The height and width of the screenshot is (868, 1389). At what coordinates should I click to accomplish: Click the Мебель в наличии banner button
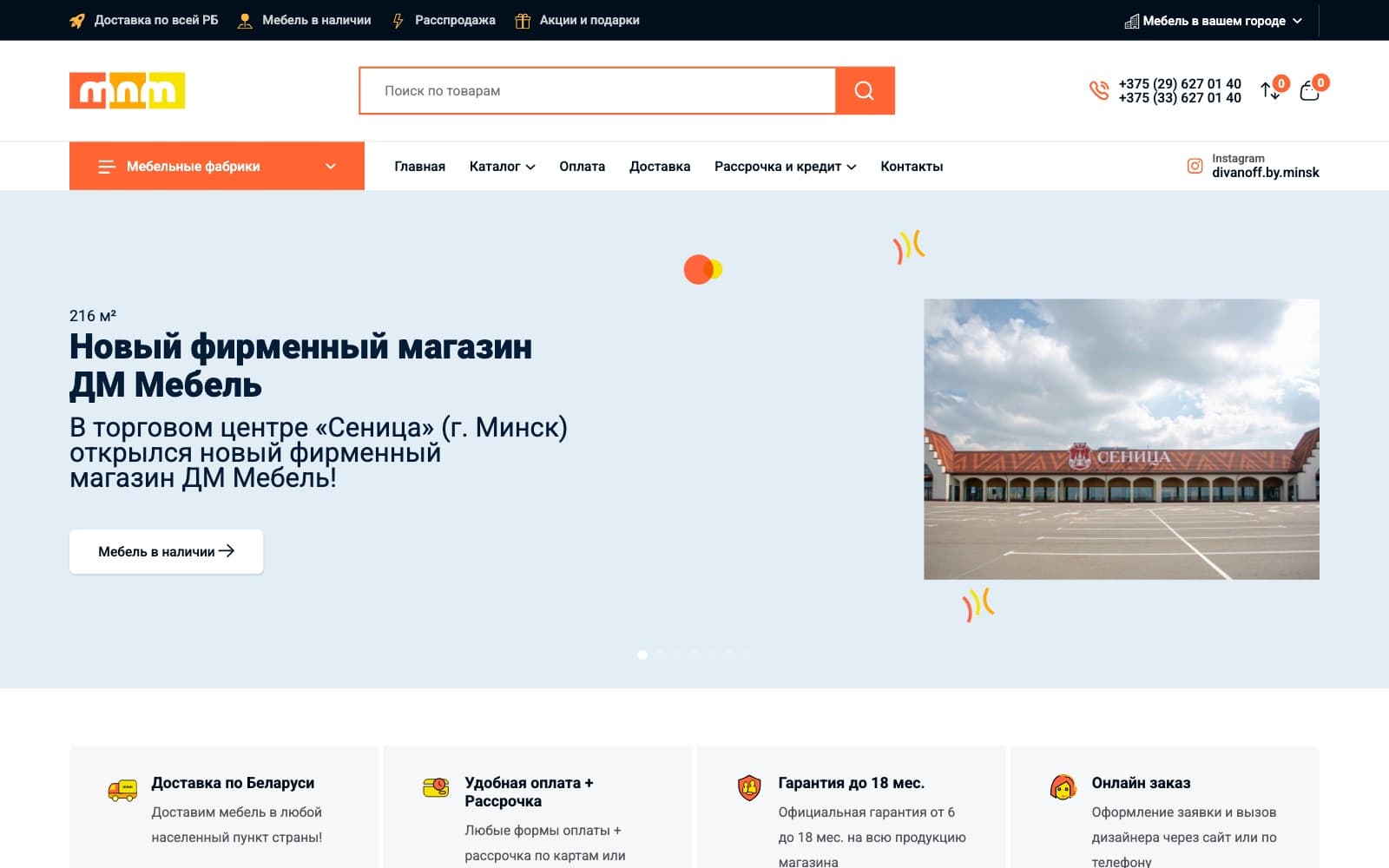[166, 551]
